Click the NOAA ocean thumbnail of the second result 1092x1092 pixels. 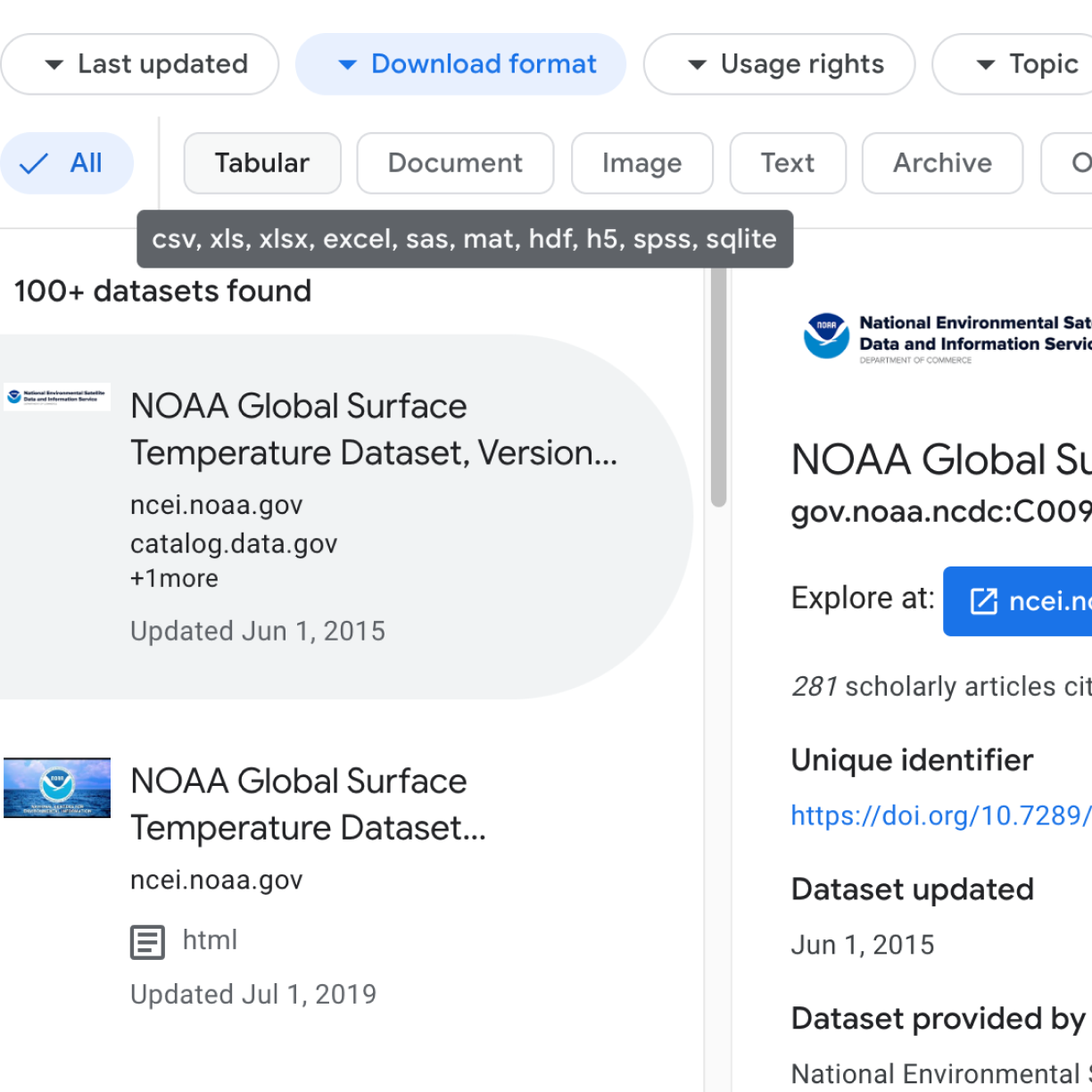click(57, 788)
